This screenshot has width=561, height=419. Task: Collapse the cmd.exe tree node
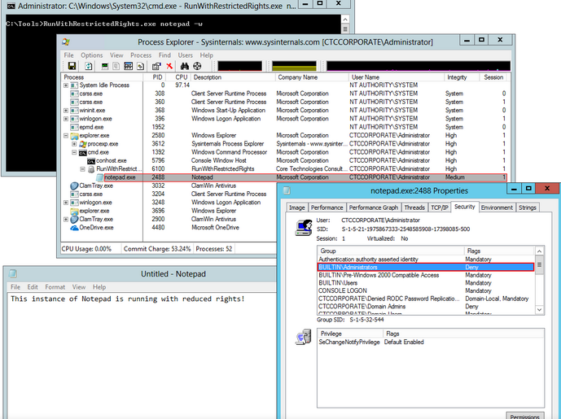(74, 152)
